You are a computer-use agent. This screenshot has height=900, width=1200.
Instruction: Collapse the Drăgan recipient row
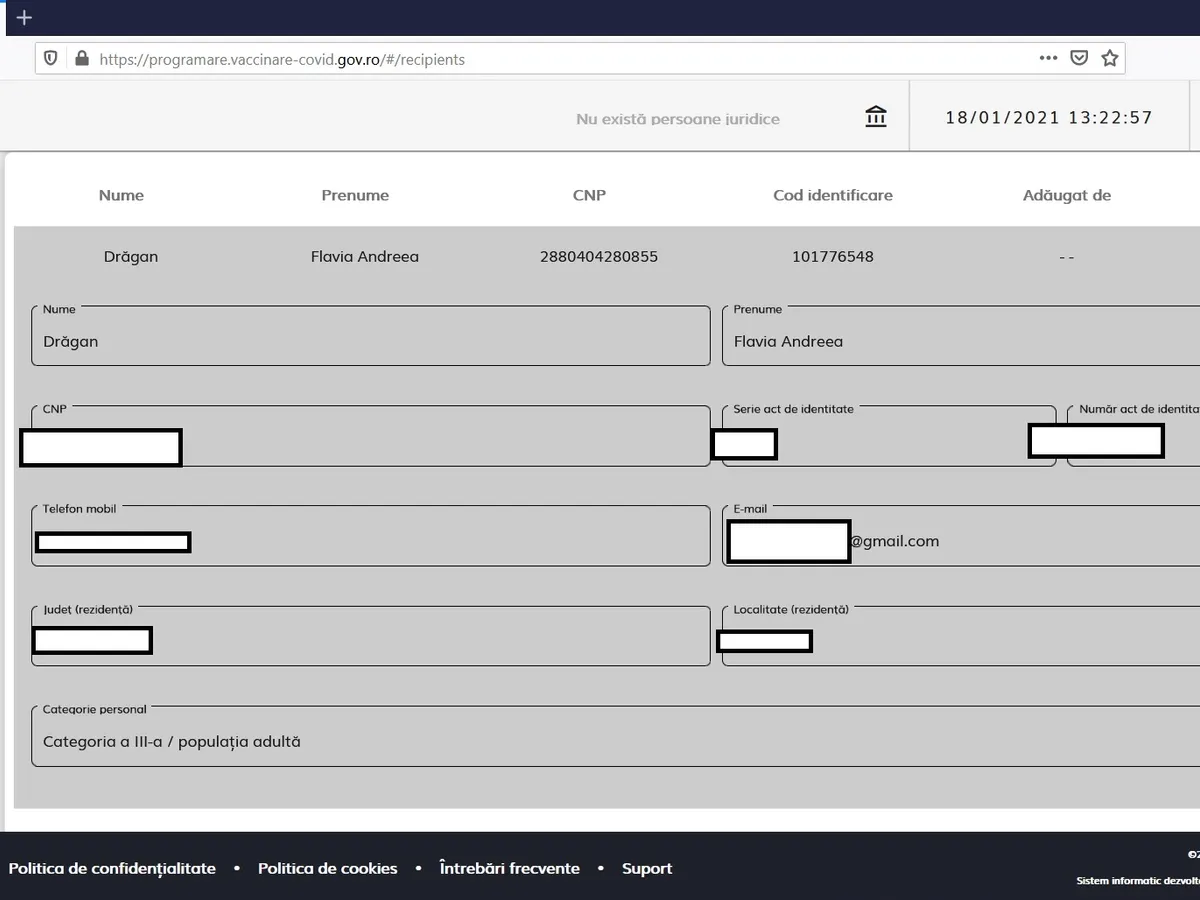tap(600, 257)
